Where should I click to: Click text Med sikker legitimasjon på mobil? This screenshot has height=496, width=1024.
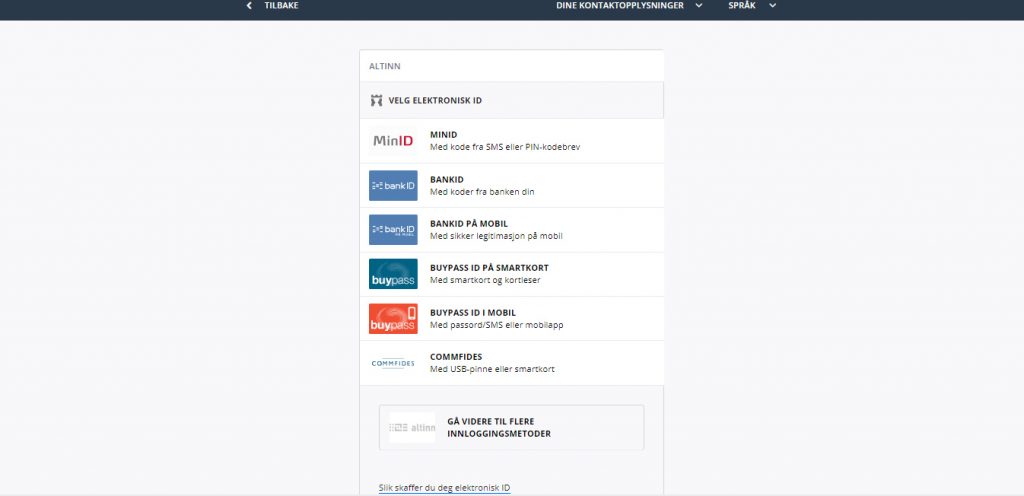[496, 236]
